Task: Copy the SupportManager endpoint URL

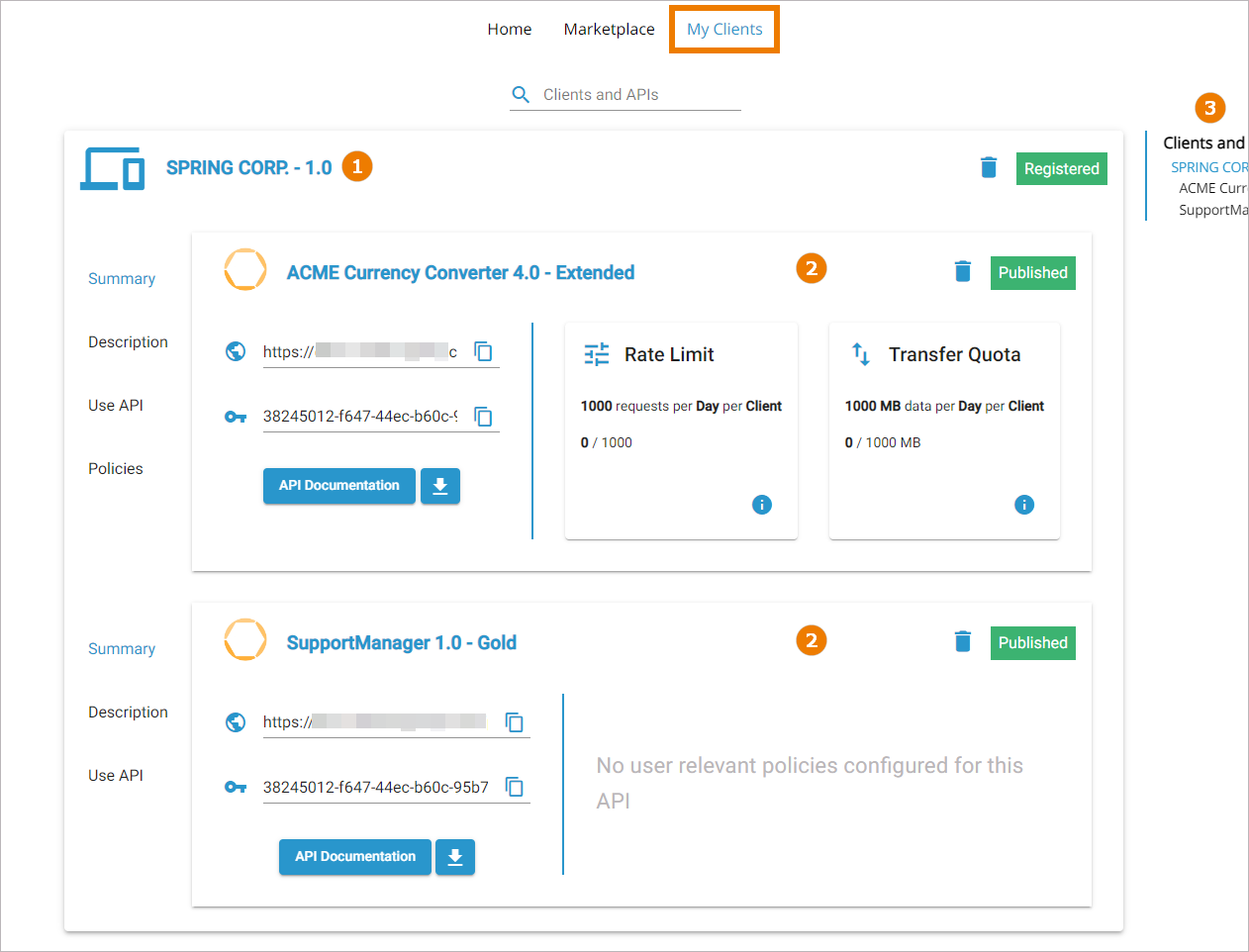Action: (x=515, y=721)
